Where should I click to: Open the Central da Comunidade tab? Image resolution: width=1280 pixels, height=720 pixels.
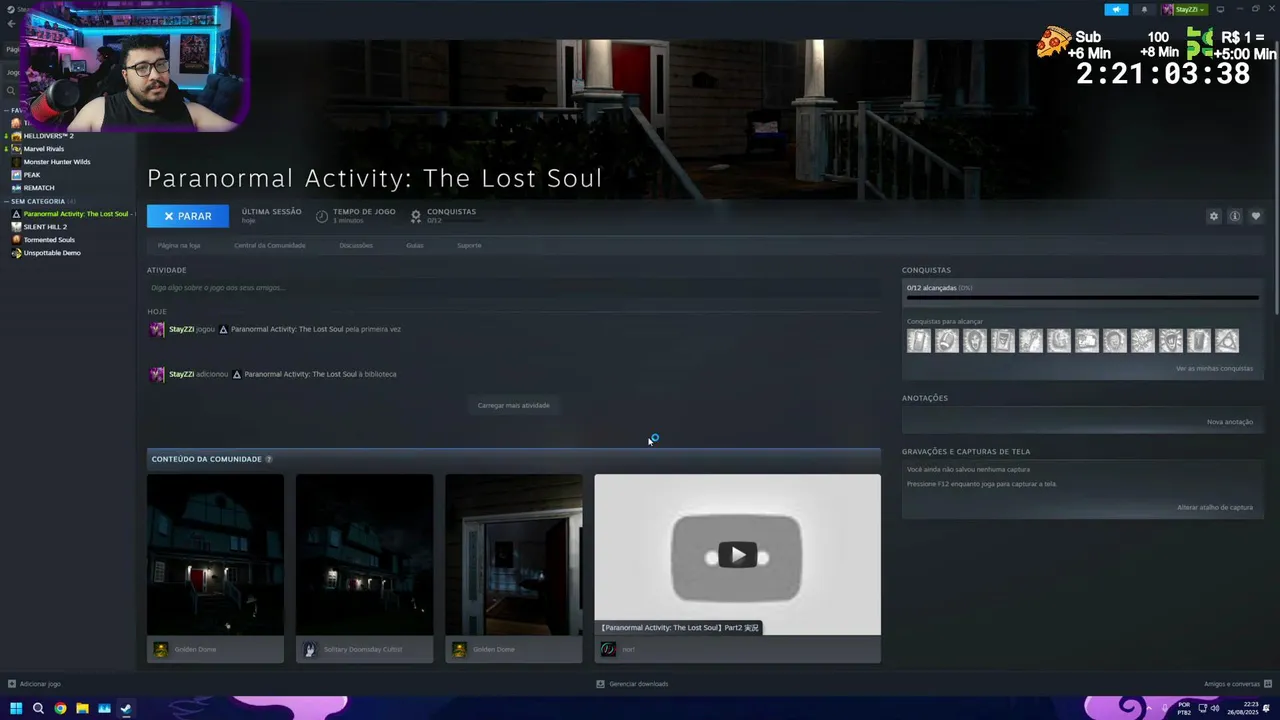(x=270, y=245)
